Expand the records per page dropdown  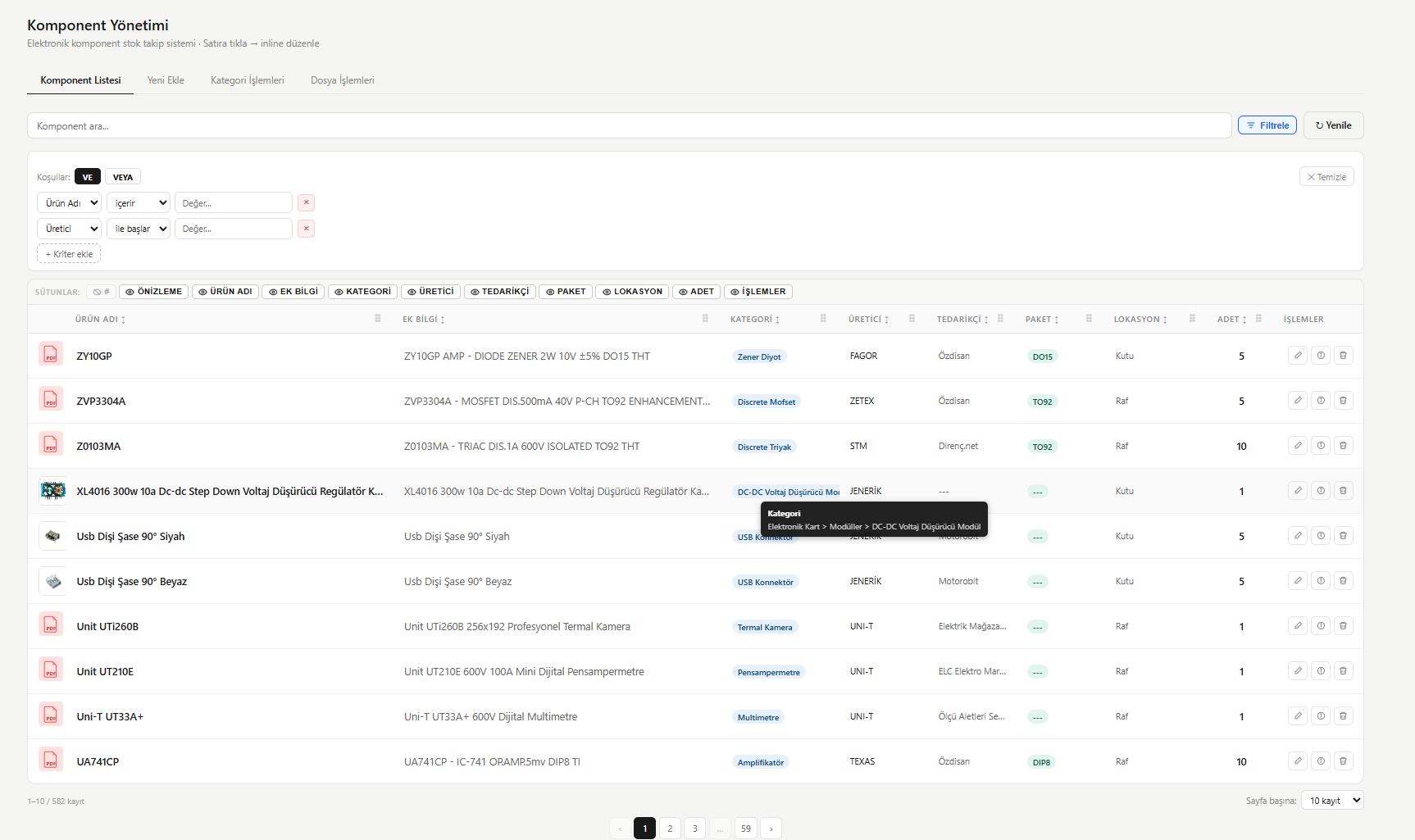pos(1331,801)
